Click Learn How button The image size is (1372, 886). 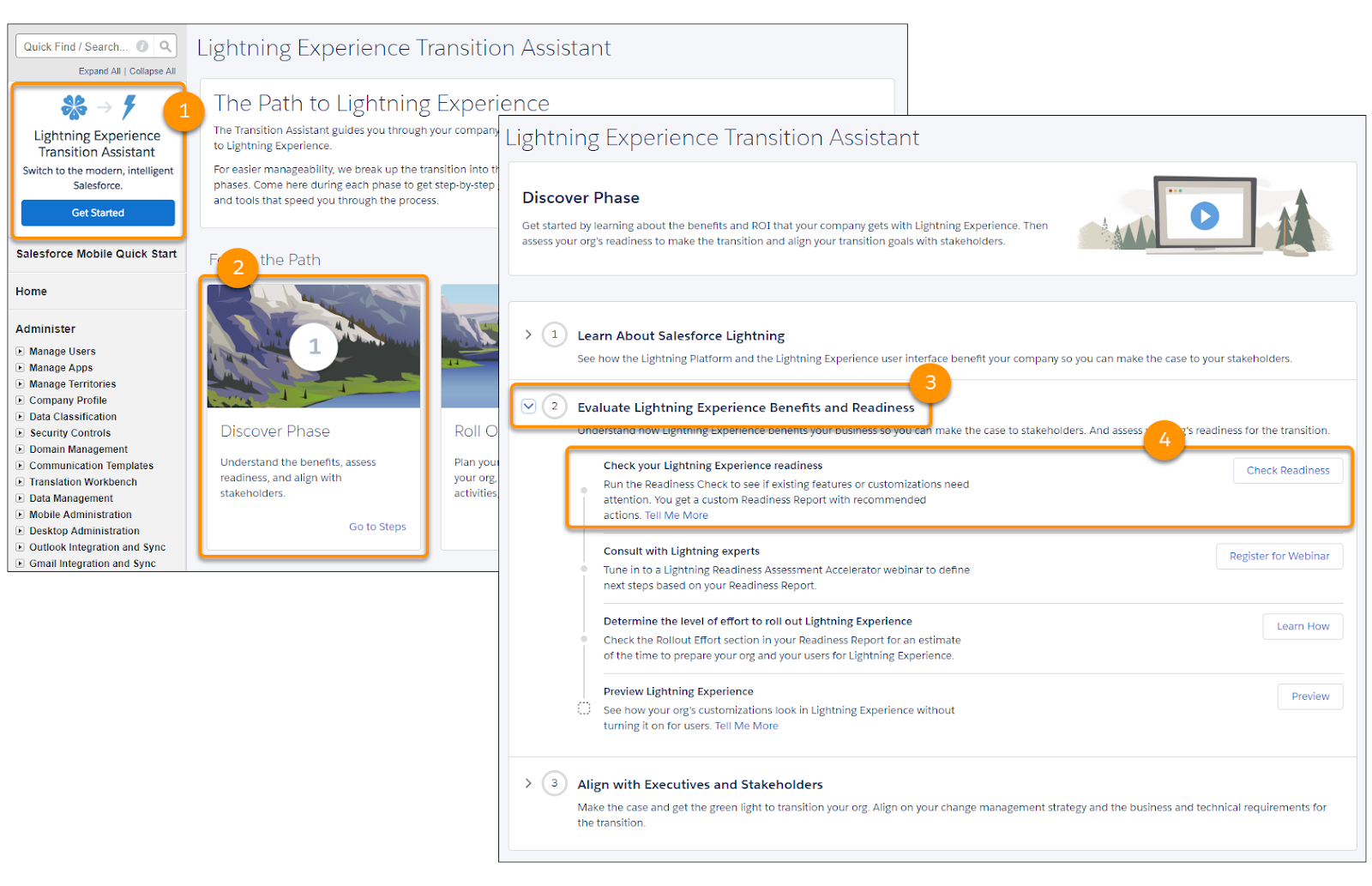click(x=1303, y=626)
